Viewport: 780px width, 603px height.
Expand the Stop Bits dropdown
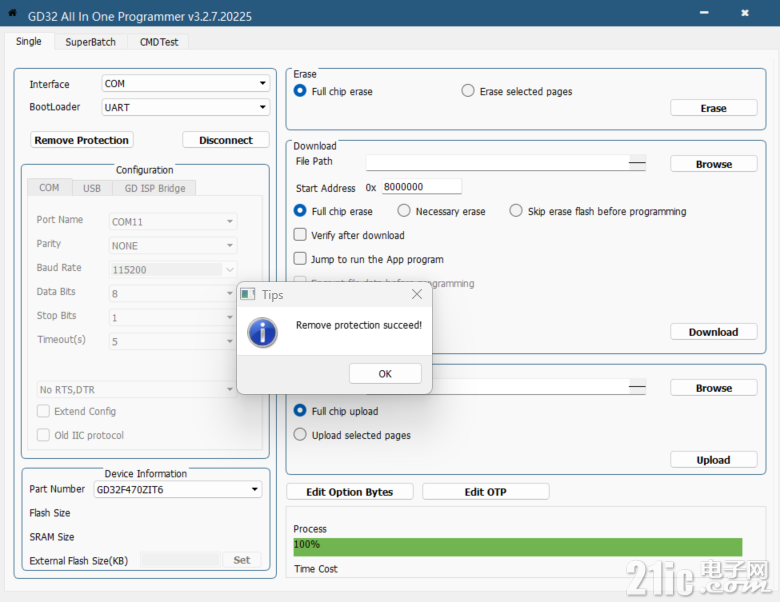(172, 317)
